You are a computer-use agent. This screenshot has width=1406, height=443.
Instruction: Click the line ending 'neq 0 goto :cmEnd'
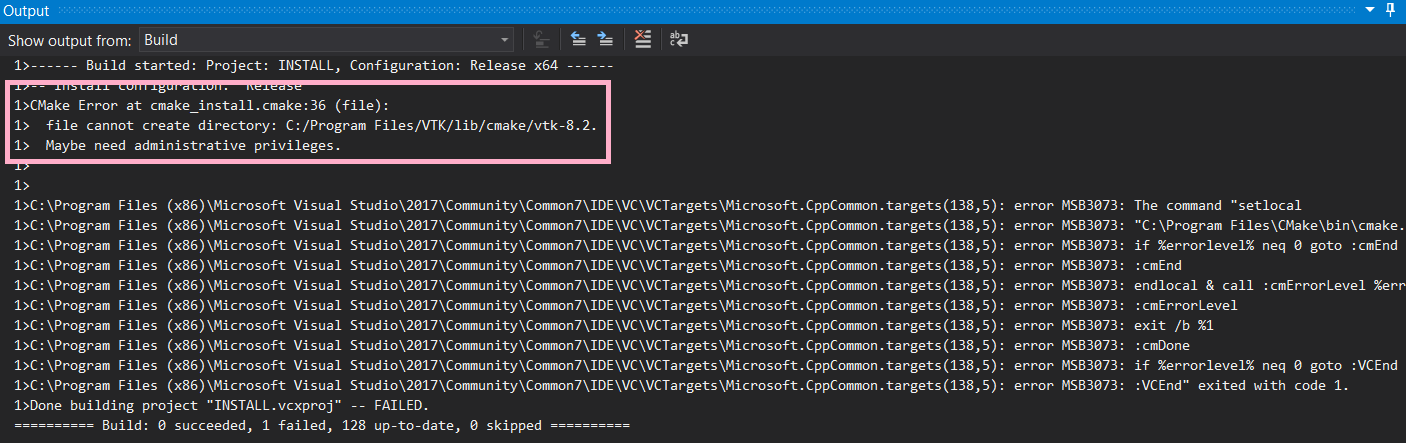705,245
